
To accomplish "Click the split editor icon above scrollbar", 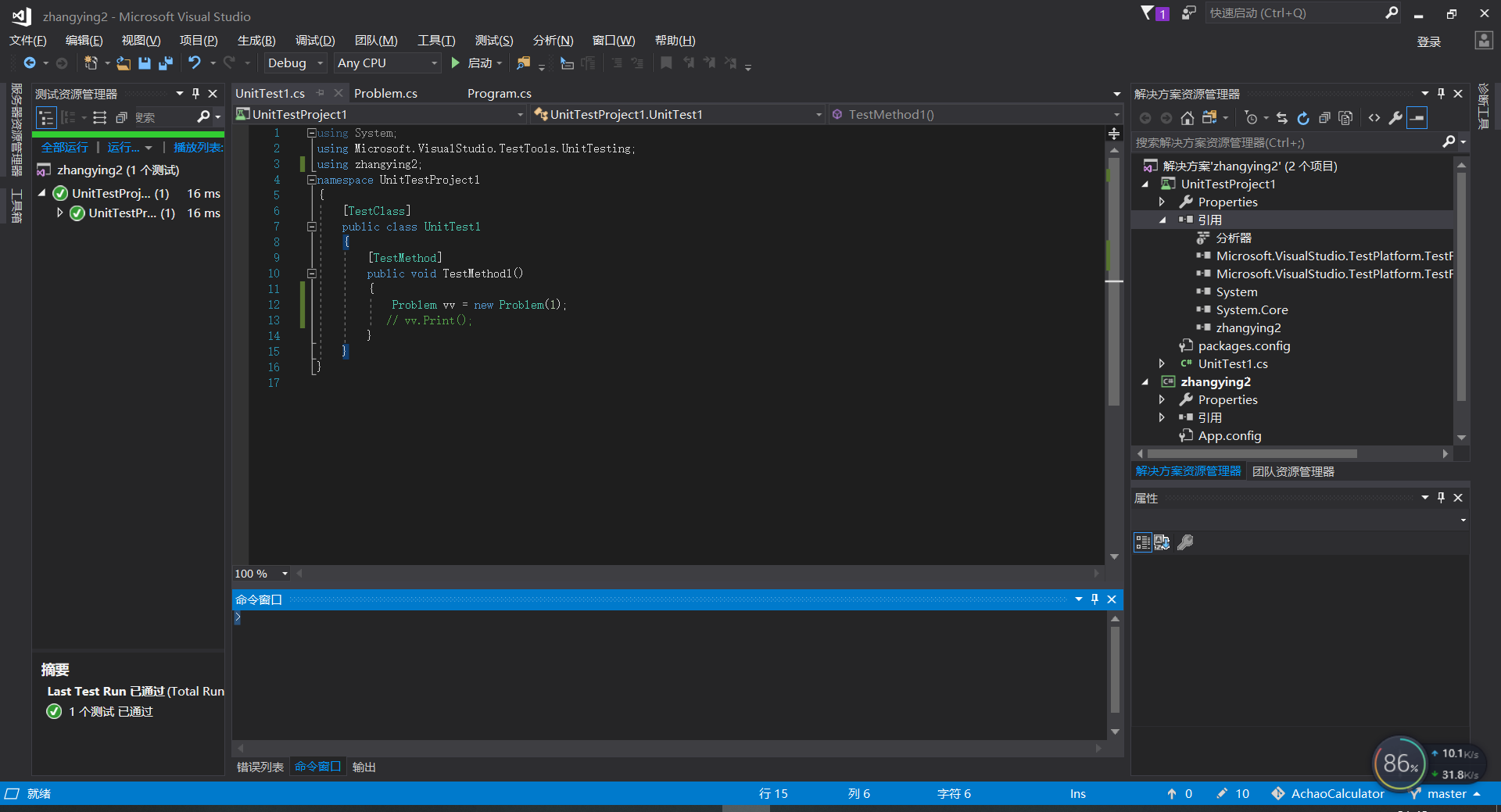I will tap(1114, 134).
